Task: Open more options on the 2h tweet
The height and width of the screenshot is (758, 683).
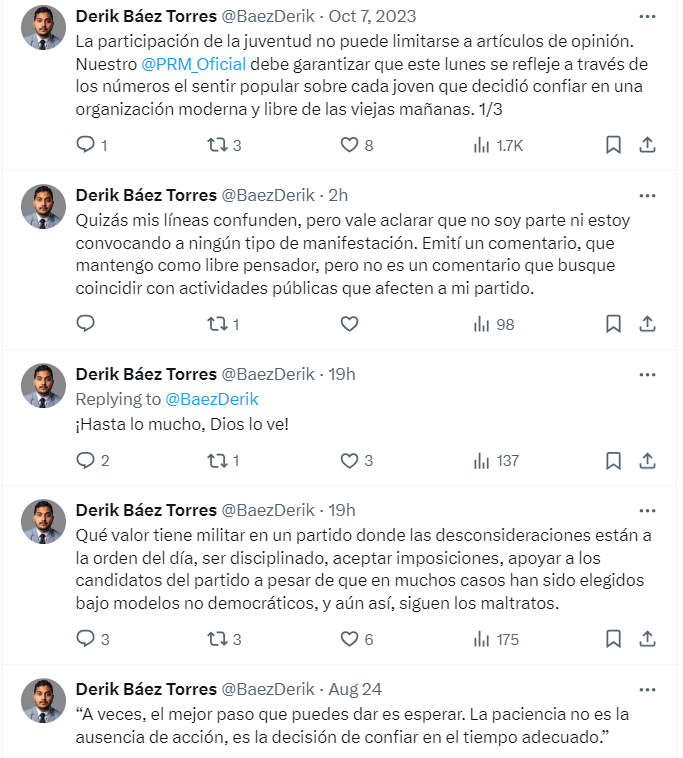Action: click(647, 196)
